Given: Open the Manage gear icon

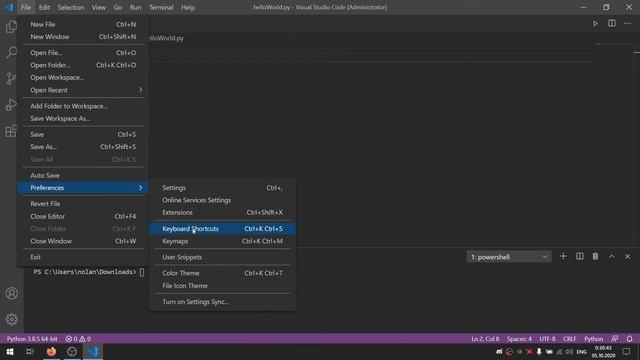Looking at the screenshot, I should coord(11,319).
